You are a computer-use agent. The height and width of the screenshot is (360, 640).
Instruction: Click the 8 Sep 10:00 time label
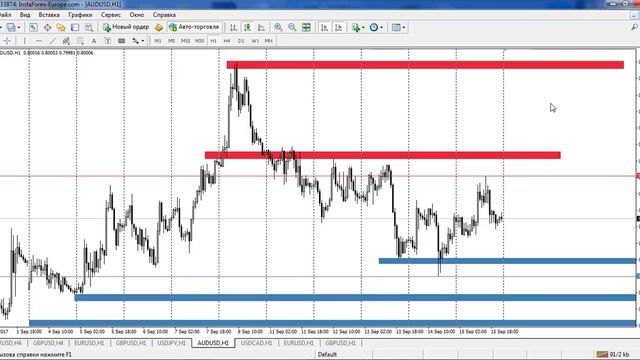pyautogui.click(x=250, y=332)
